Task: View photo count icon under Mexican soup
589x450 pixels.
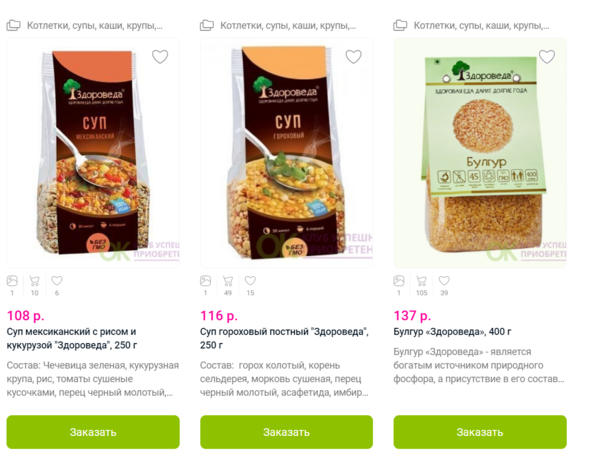Action: 12,281
